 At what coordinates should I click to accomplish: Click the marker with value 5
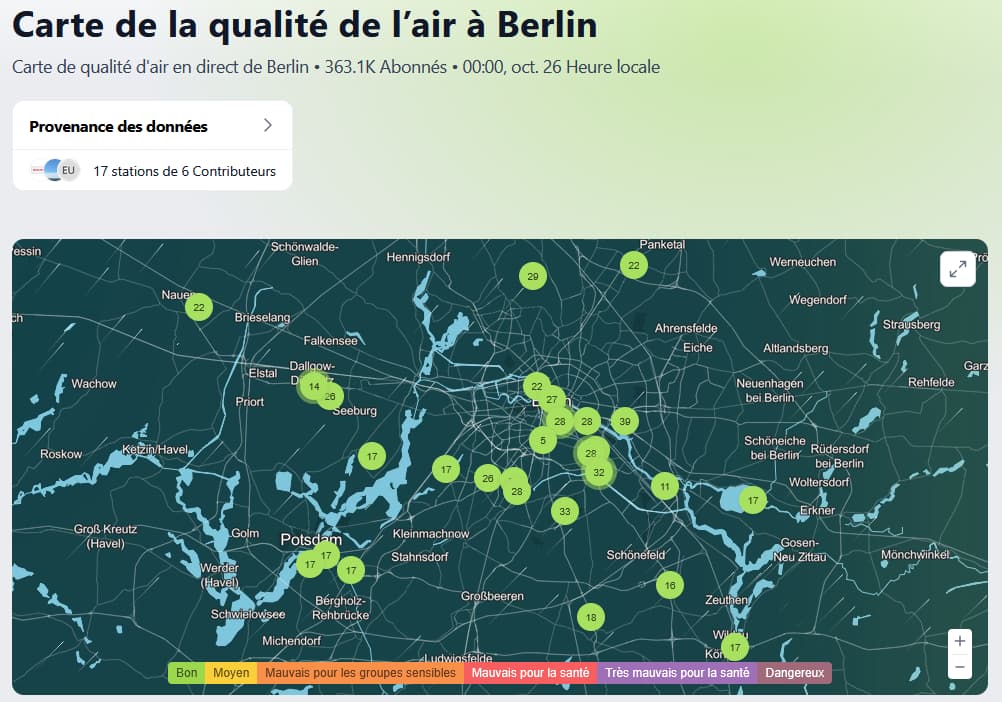543,440
